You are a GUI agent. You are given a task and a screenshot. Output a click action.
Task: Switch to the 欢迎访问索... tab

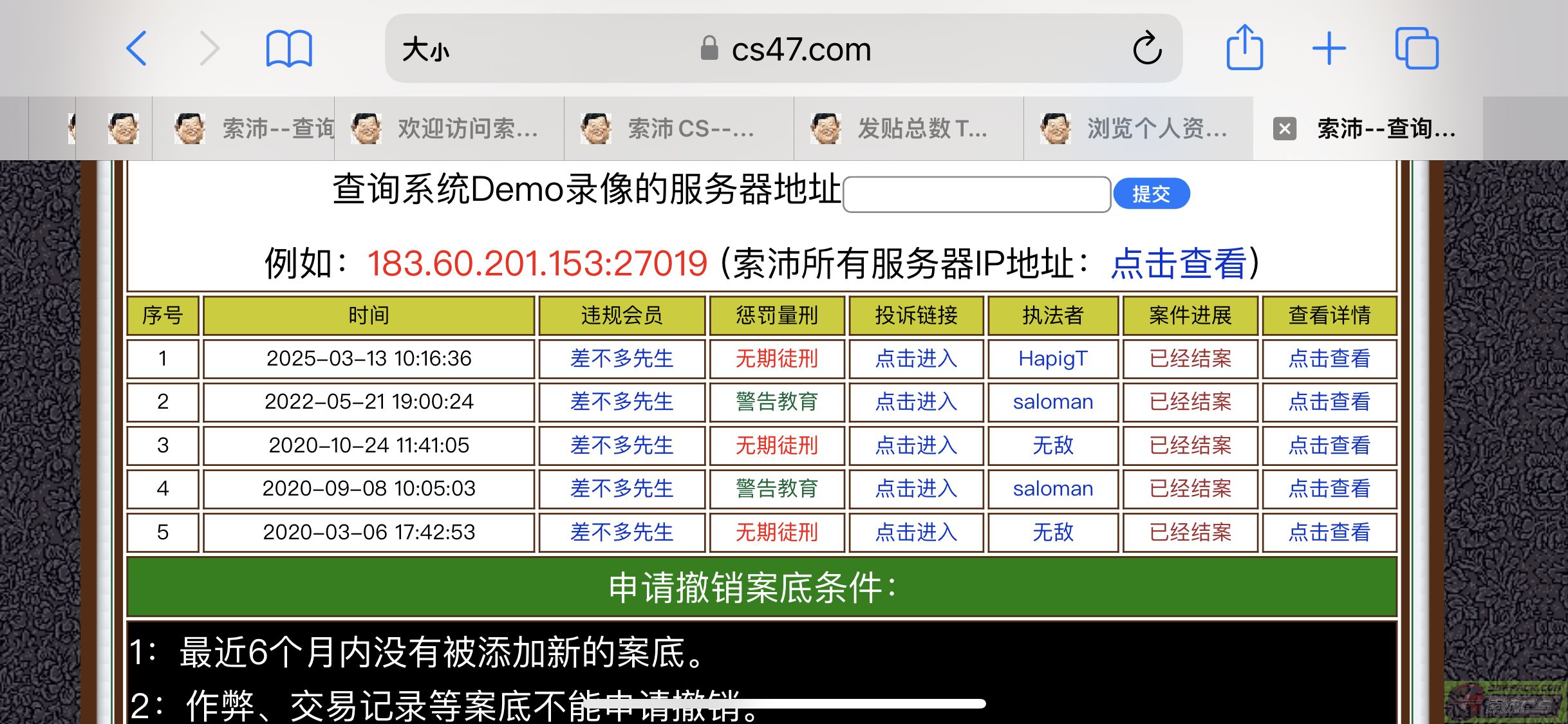coord(449,129)
